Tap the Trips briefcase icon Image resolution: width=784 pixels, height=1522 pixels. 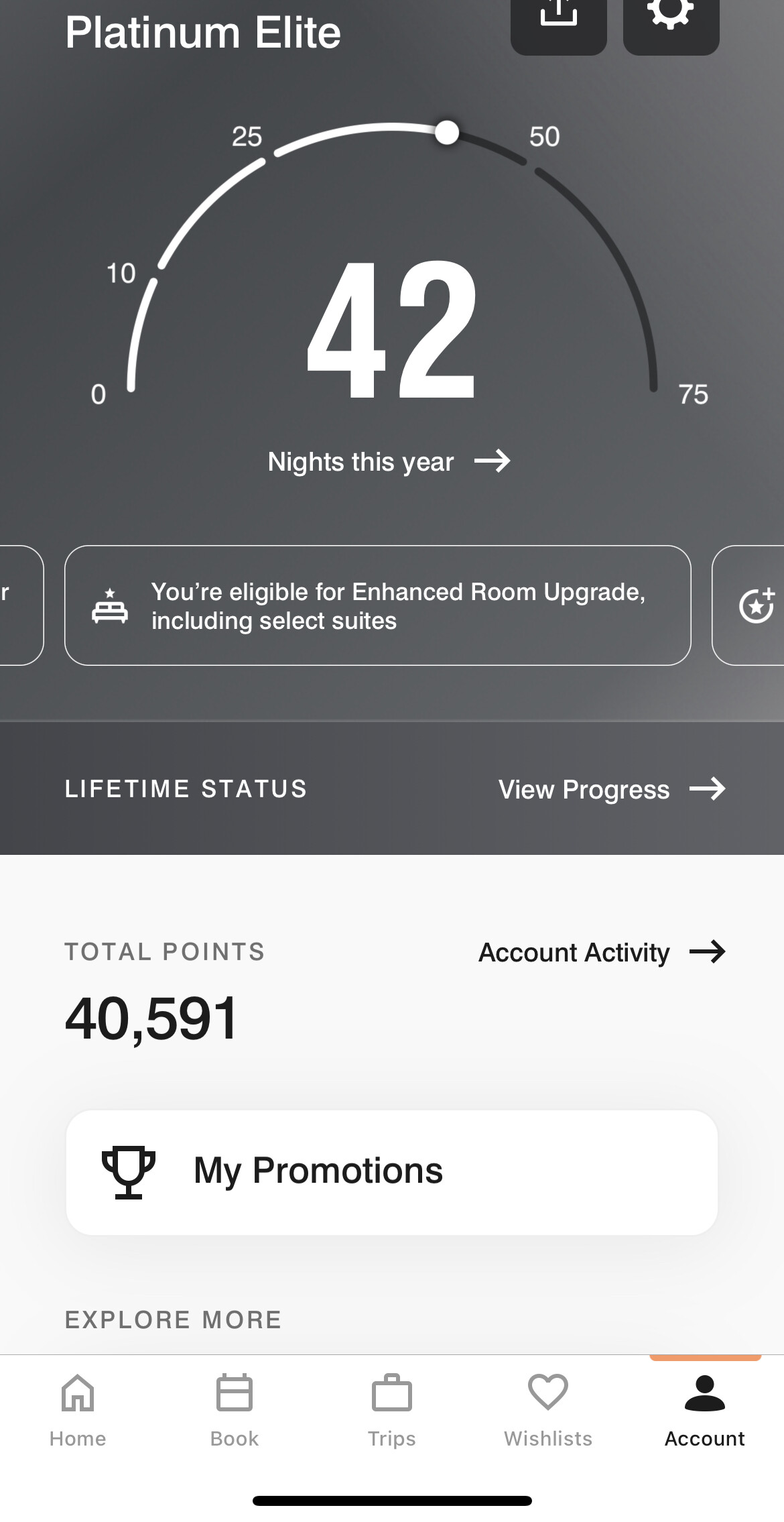391,1393
